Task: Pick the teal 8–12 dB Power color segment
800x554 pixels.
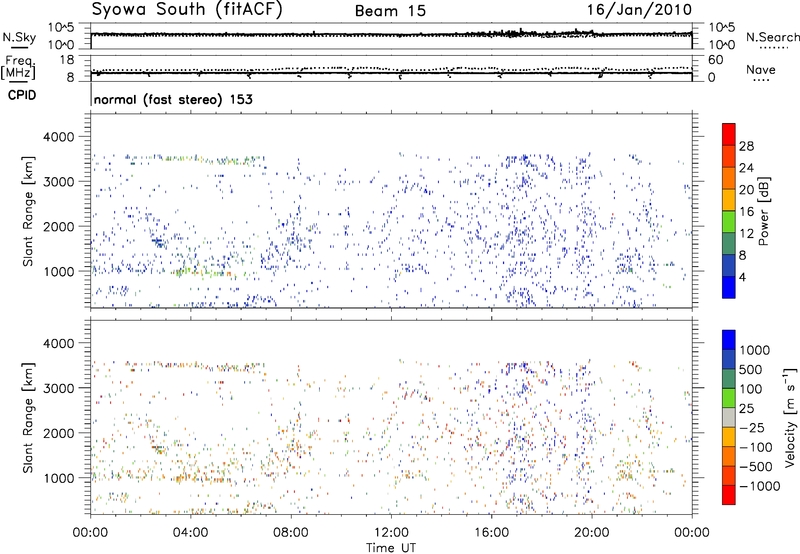Action: [729, 244]
